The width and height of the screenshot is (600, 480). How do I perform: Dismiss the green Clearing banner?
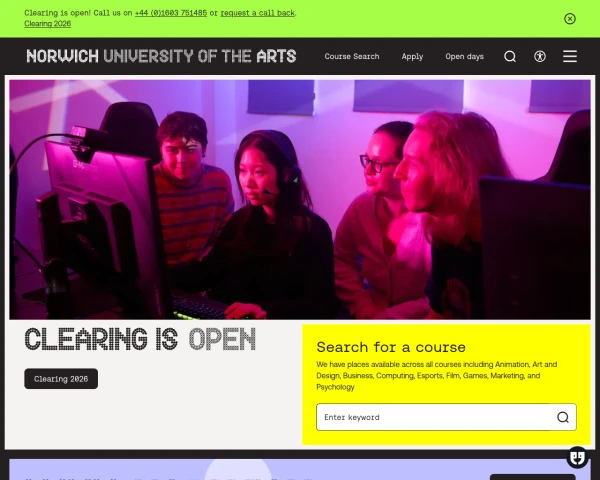[x=570, y=19]
